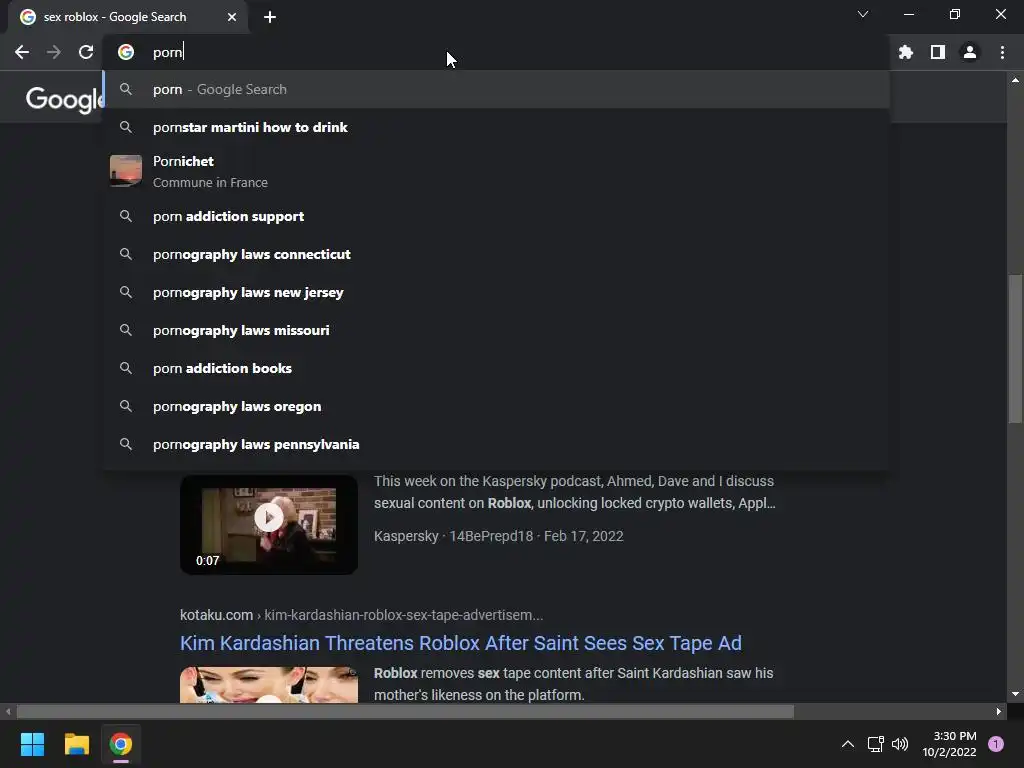Image resolution: width=1024 pixels, height=768 pixels.
Task: Open the Extensions puzzle-piece icon
Action: [906, 52]
